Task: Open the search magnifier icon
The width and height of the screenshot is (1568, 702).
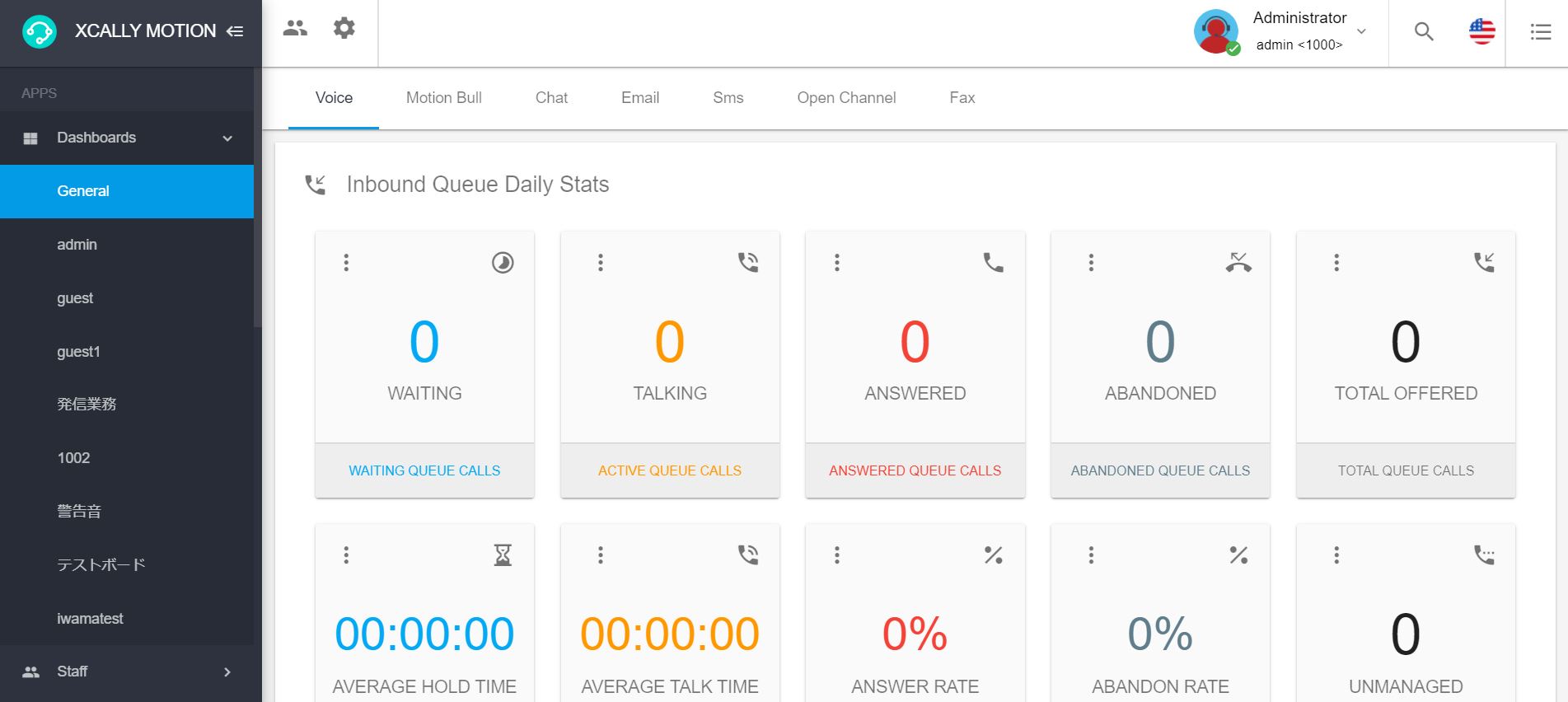Action: point(1424,32)
